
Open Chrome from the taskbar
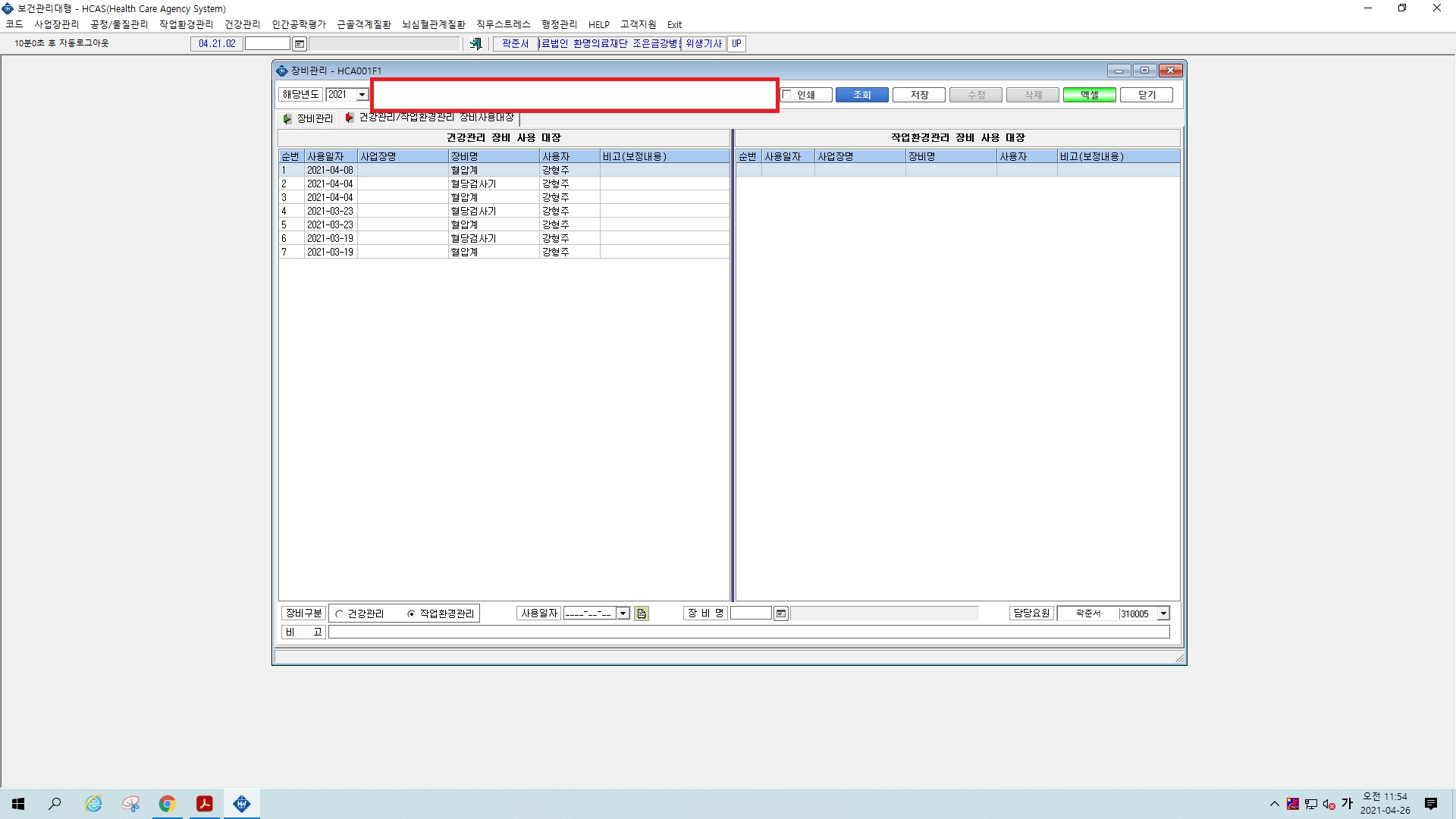(x=167, y=804)
